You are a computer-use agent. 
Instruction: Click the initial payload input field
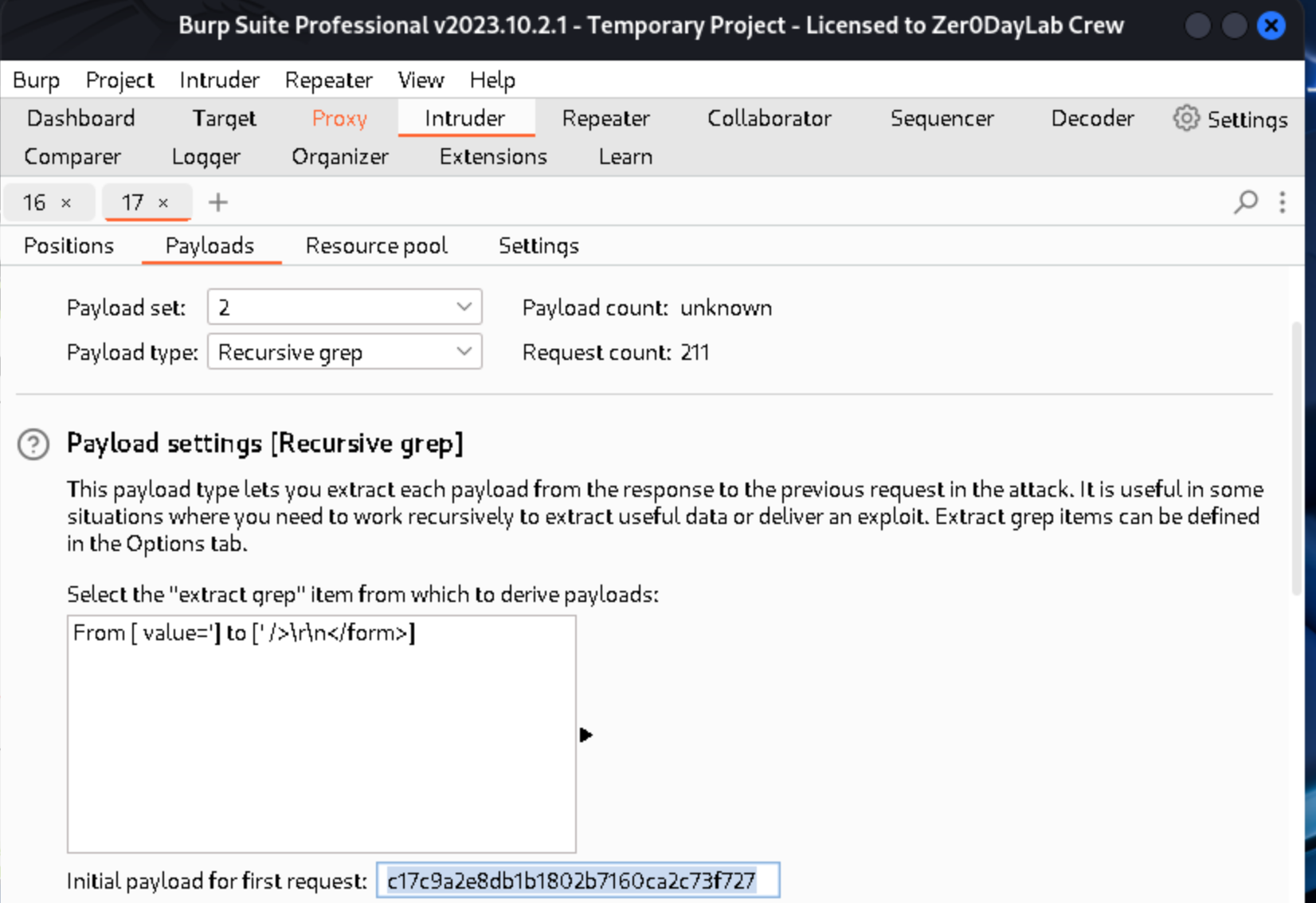tap(578, 881)
